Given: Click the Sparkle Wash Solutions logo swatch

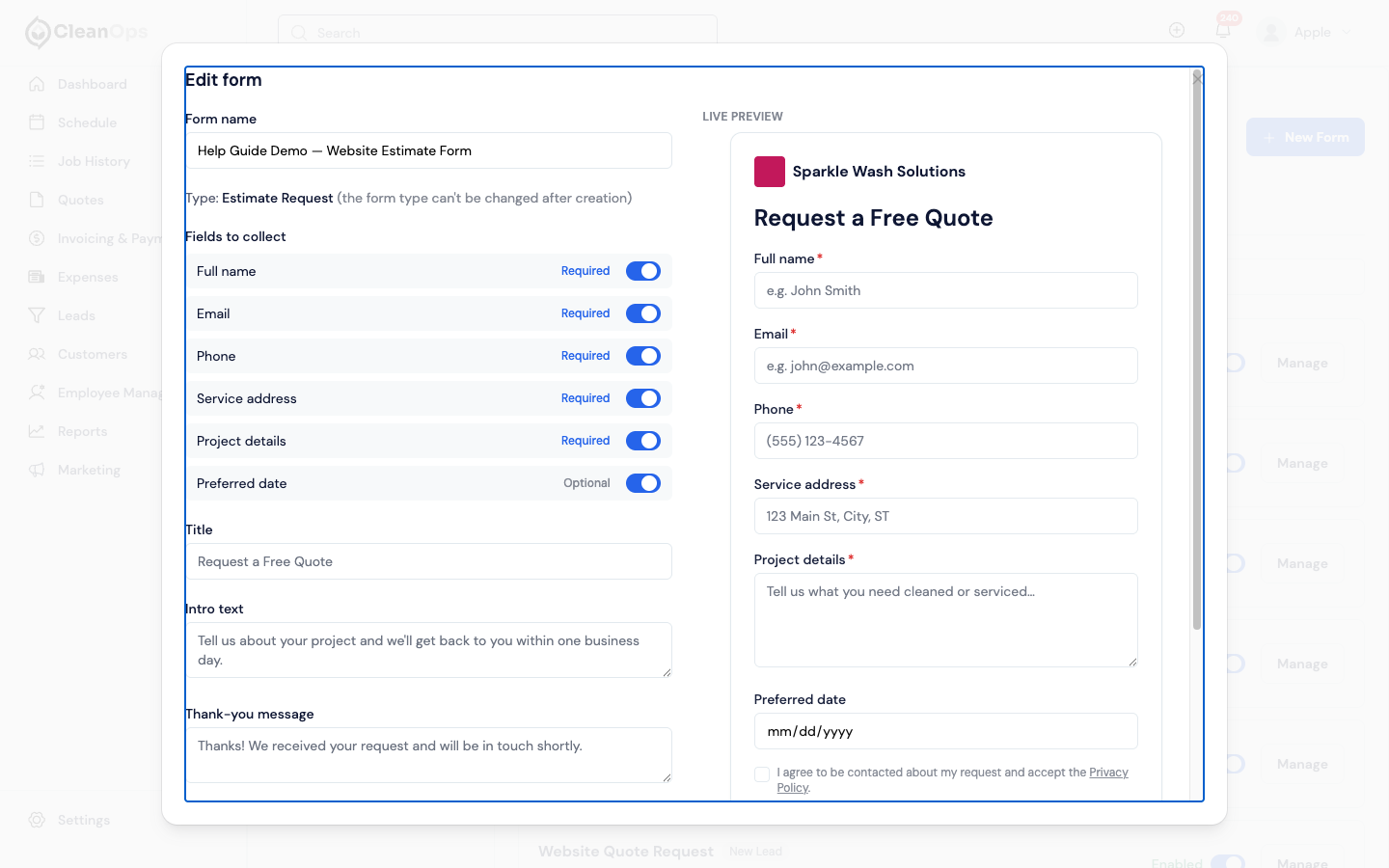Looking at the screenshot, I should [770, 172].
